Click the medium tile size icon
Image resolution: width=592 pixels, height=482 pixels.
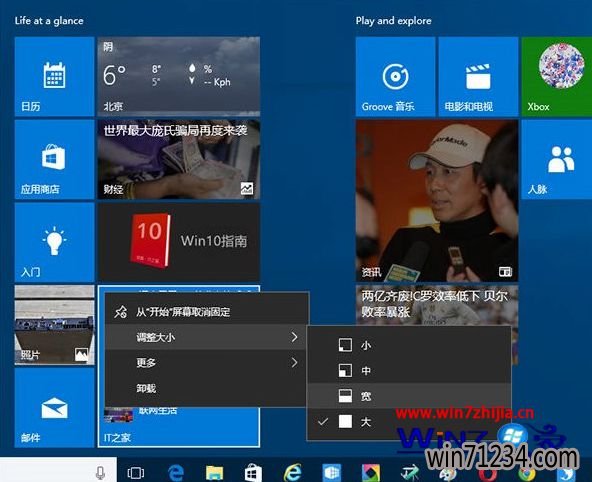tap(345, 371)
